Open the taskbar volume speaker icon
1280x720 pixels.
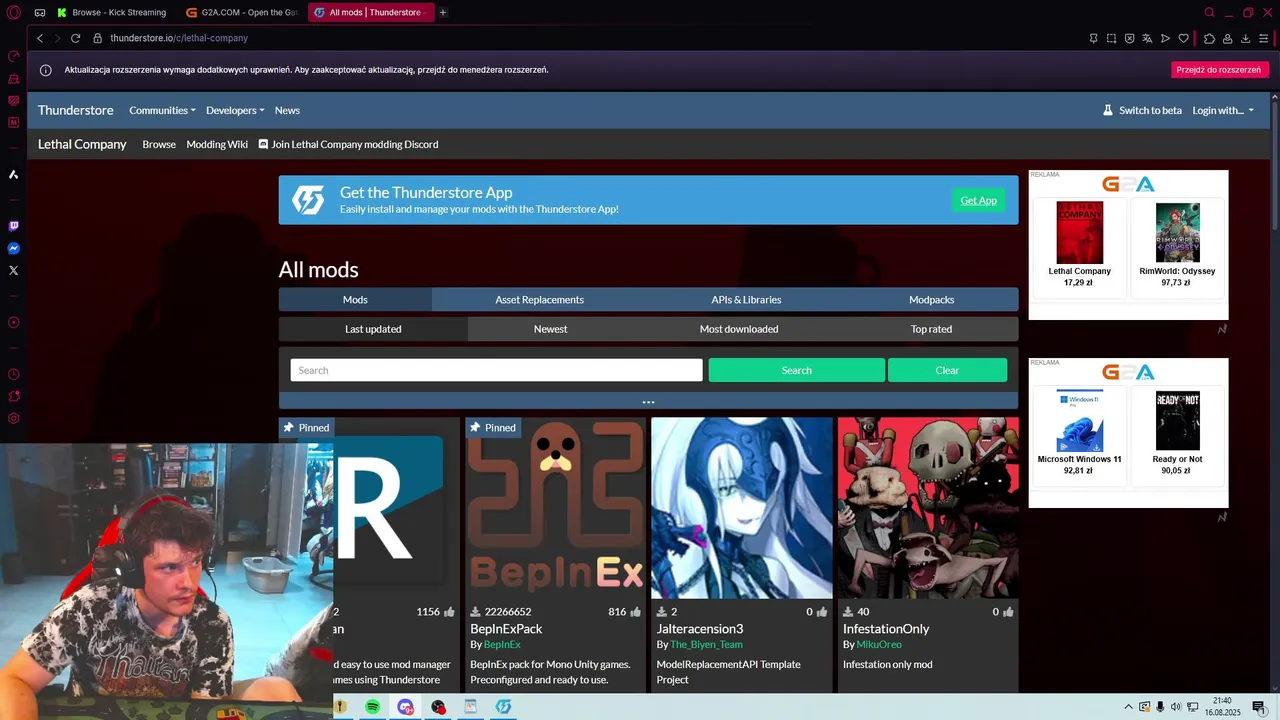(x=1176, y=707)
